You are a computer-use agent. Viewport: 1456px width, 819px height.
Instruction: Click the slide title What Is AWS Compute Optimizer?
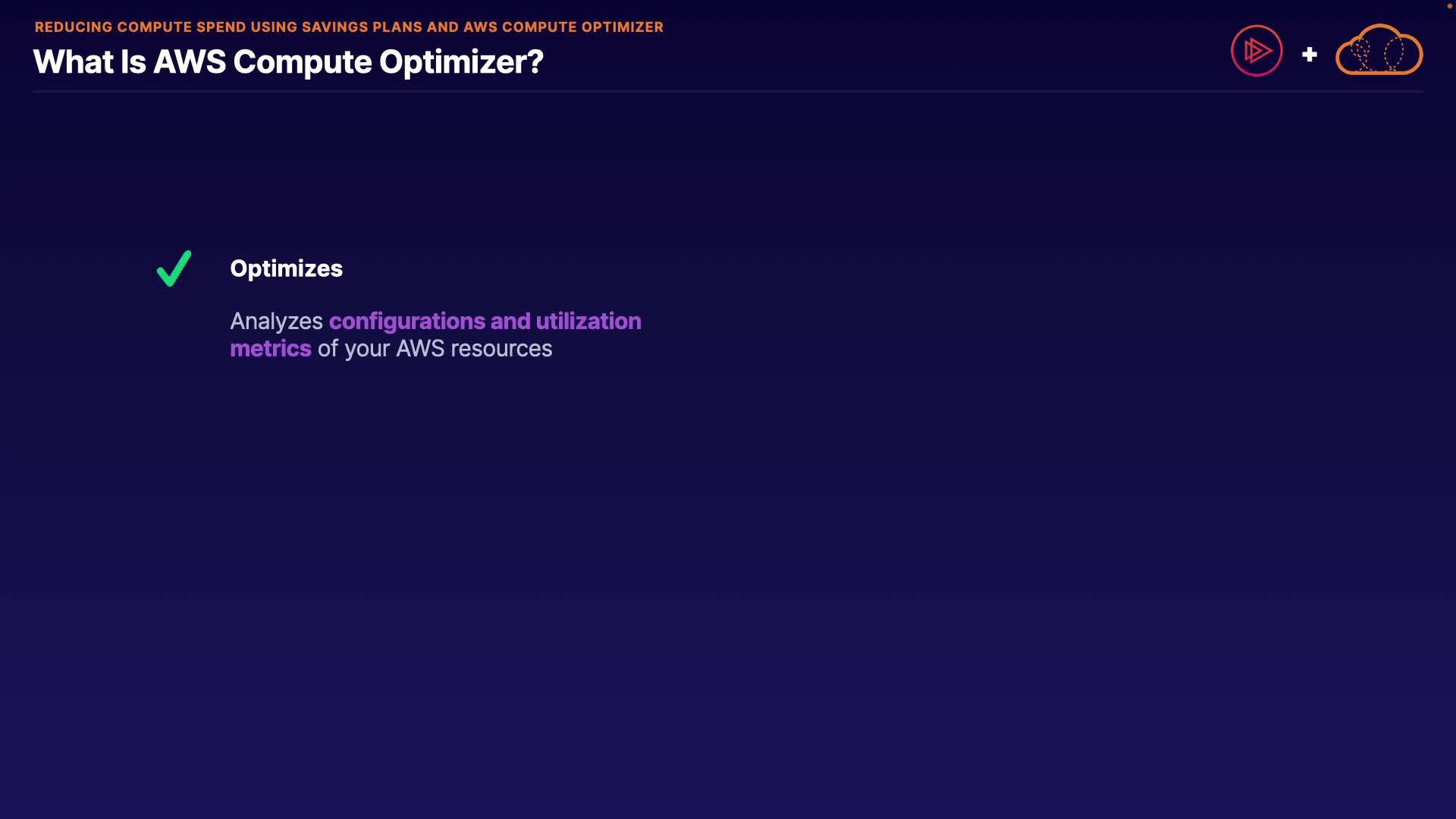288,62
